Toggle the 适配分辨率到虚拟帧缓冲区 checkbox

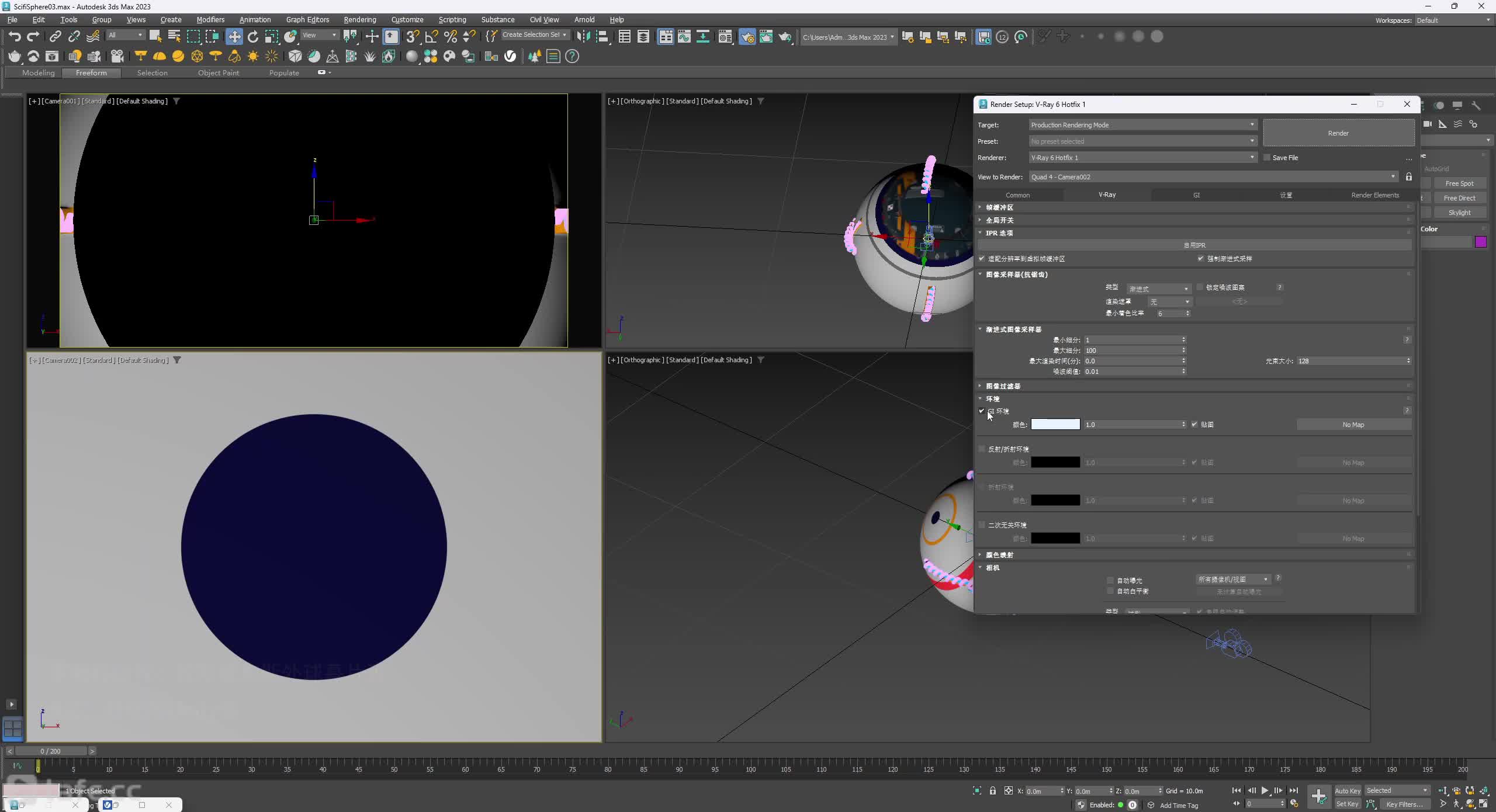982,258
